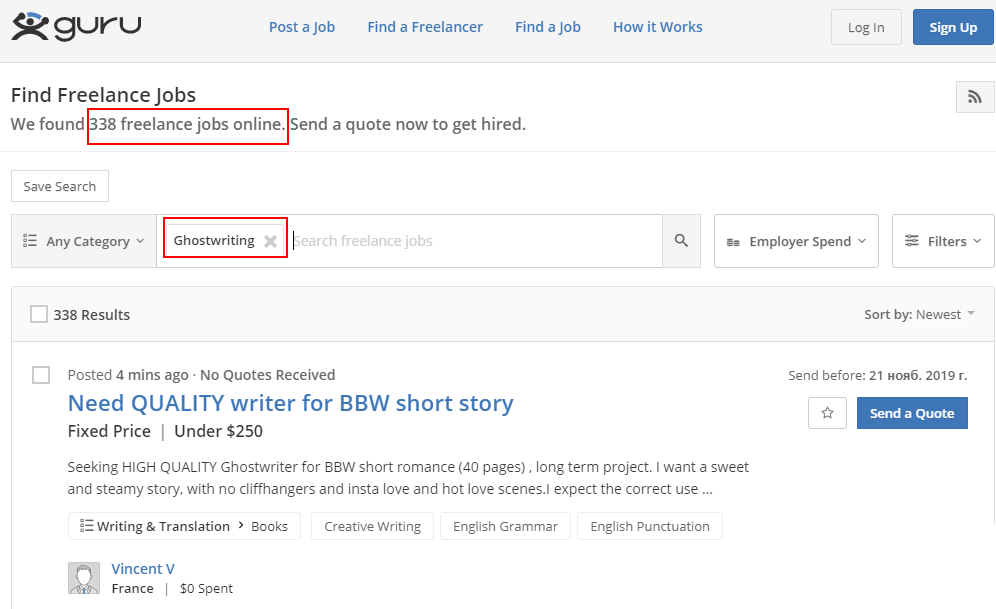Image resolution: width=996 pixels, height=609 pixels.
Task: Open Find a Freelancer menu item
Action: pos(425,27)
